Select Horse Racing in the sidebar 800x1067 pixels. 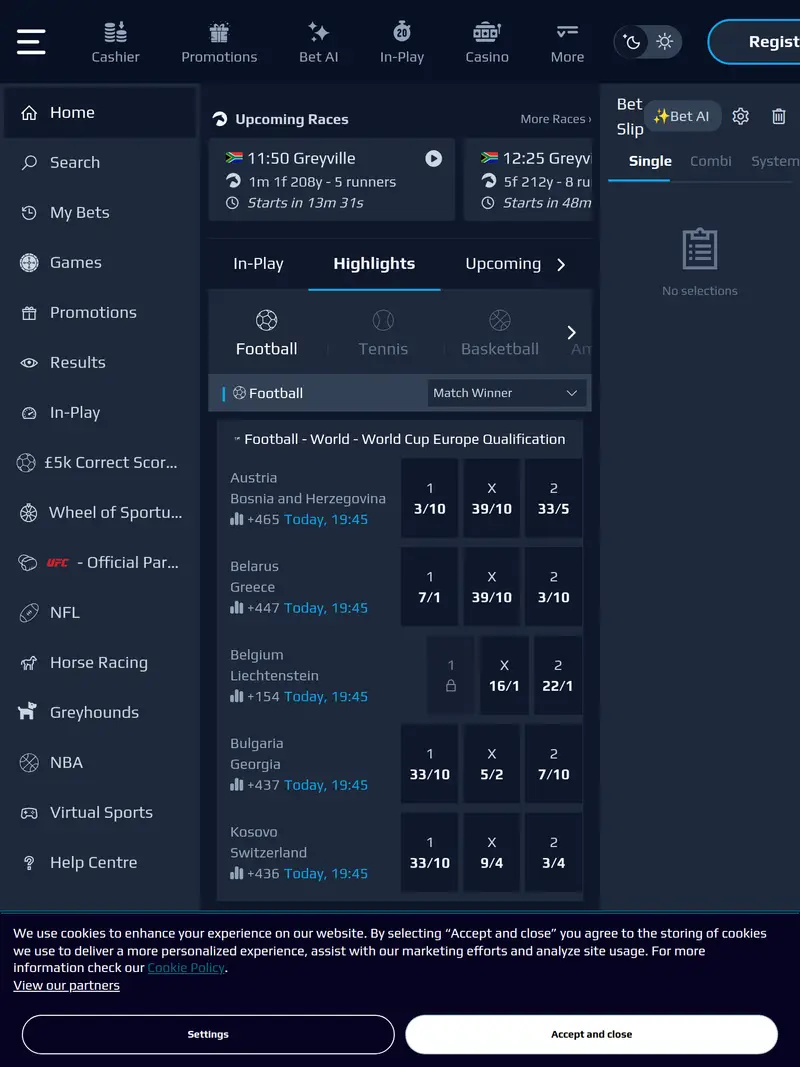[99, 662]
